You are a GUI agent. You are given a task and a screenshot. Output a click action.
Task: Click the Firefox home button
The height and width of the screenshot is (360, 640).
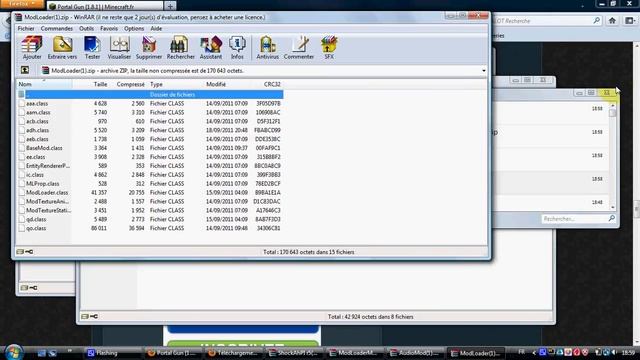pyautogui.click(x=612, y=20)
